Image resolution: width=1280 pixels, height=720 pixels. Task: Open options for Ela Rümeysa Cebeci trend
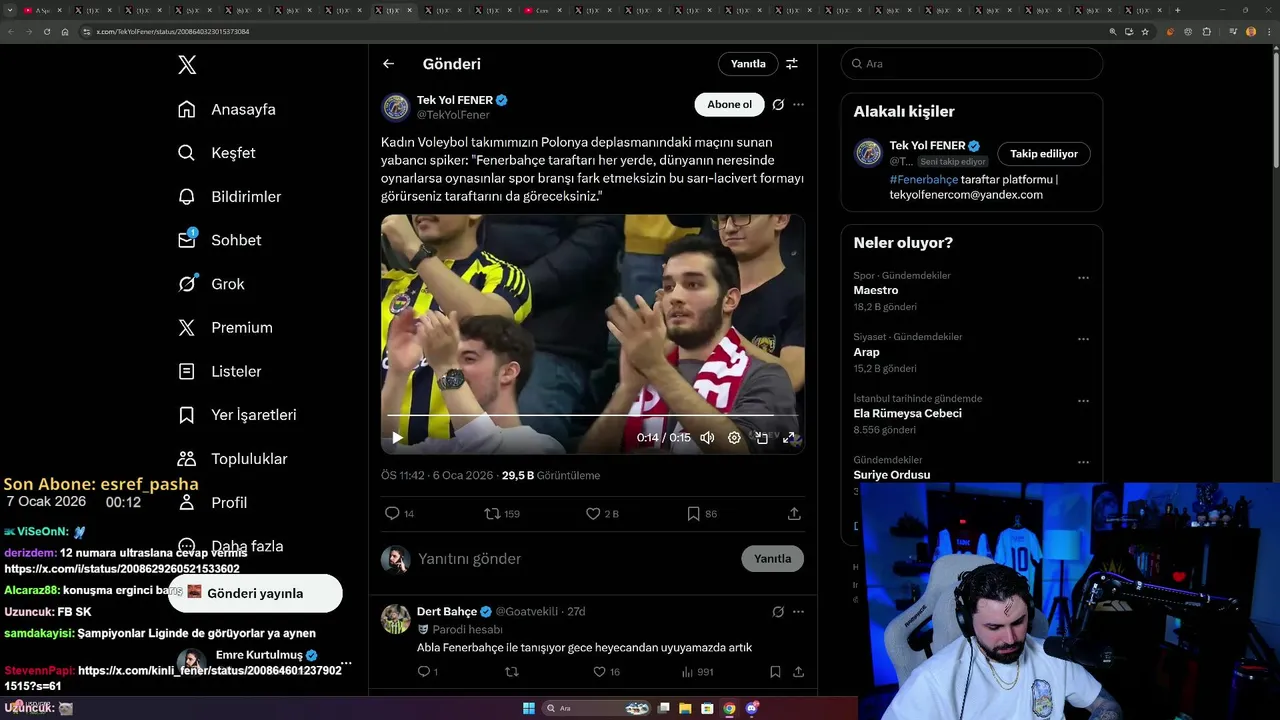pos(1083,401)
